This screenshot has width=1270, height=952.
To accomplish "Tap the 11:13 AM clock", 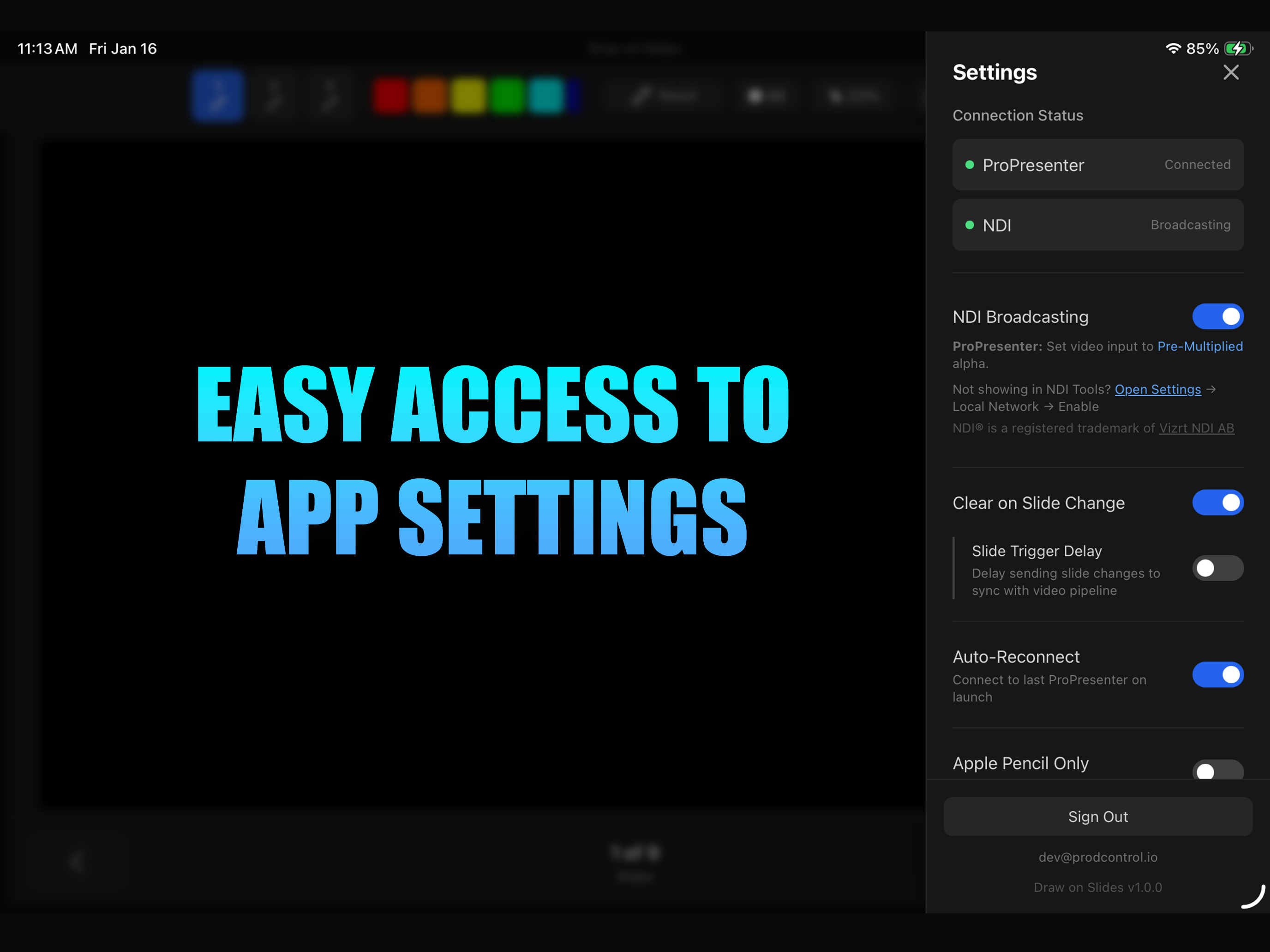I will click(47, 49).
